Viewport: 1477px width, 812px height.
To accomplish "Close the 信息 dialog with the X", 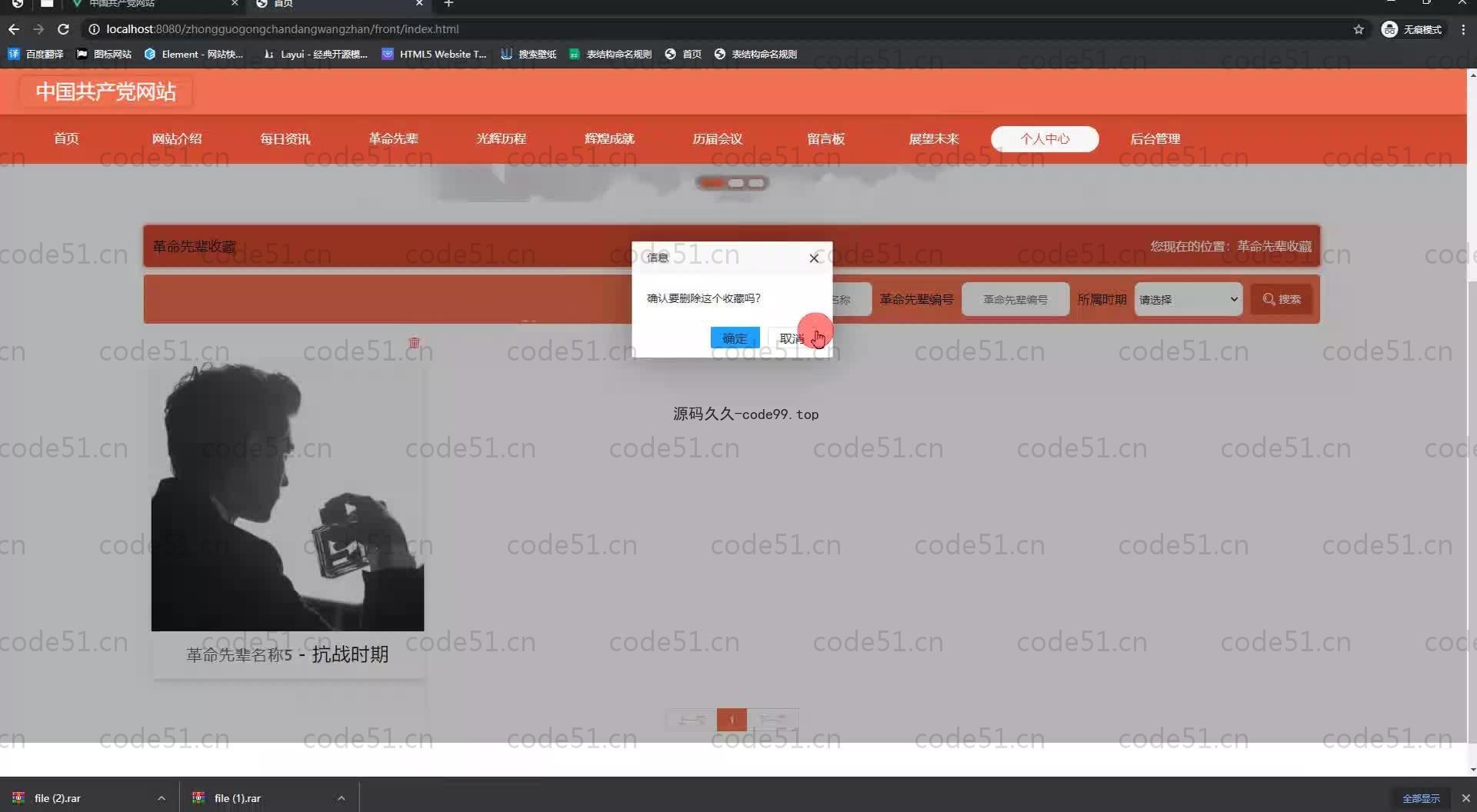I will point(814,258).
